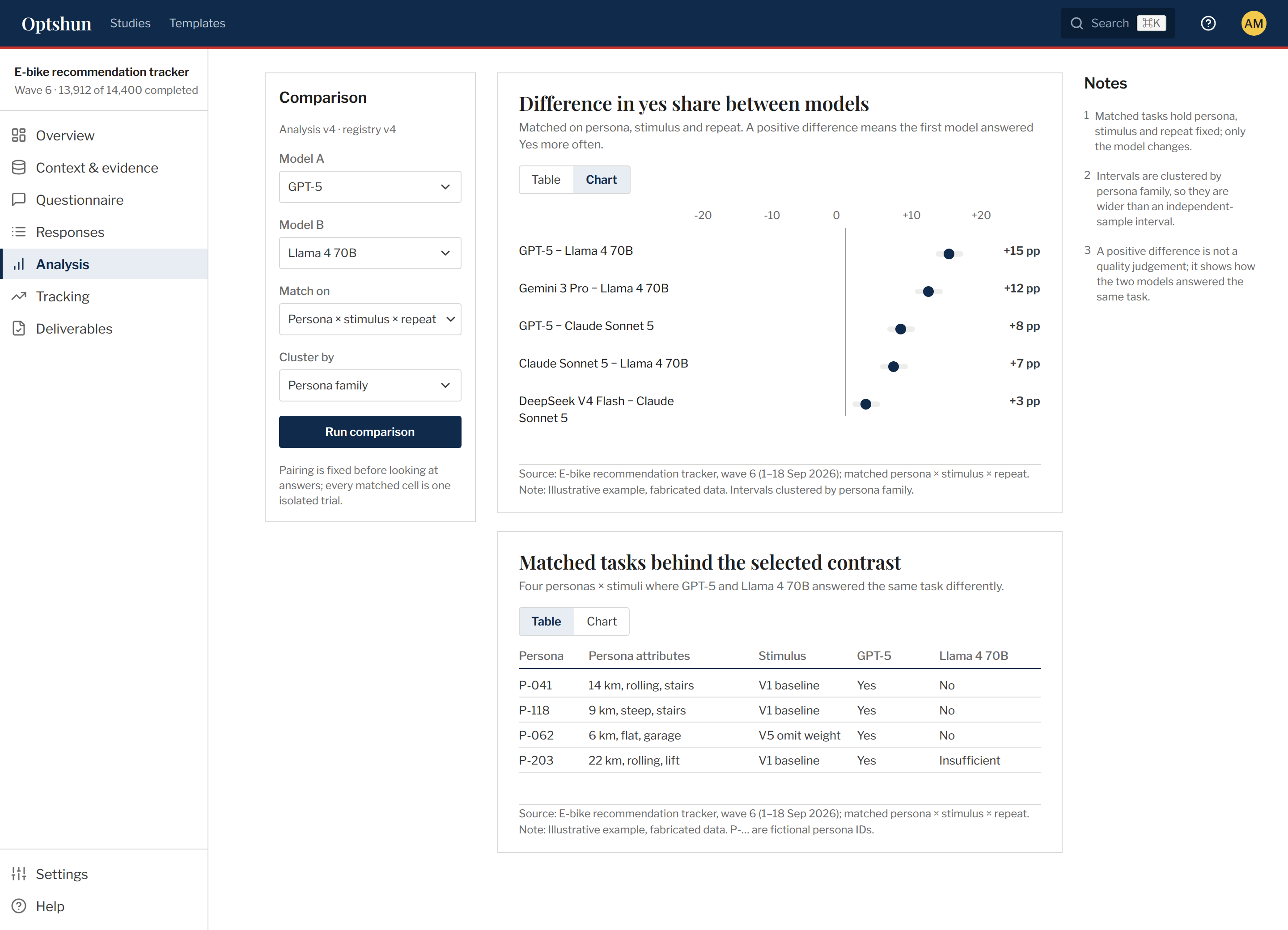Click the E-bike recommendation tracker study title
1288x930 pixels.
coord(102,72)
